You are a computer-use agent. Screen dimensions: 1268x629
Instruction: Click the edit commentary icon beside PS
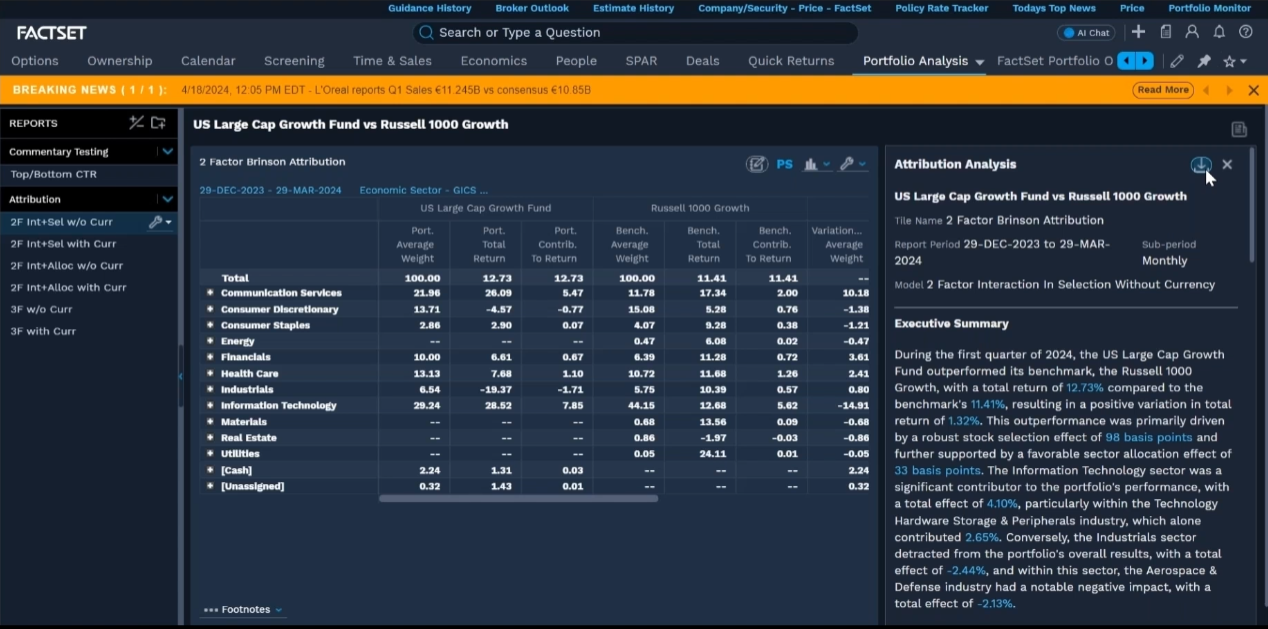(x=756, y=164)
